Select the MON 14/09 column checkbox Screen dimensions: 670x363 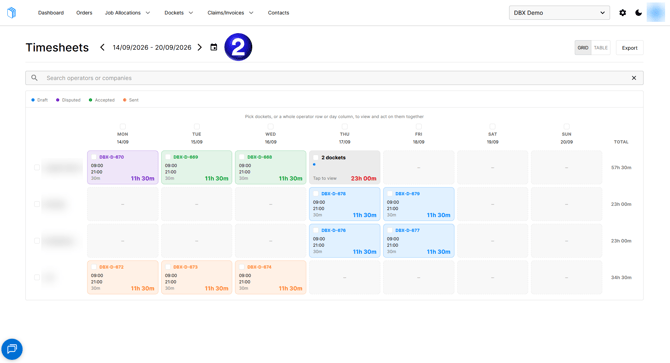[123, 126]
